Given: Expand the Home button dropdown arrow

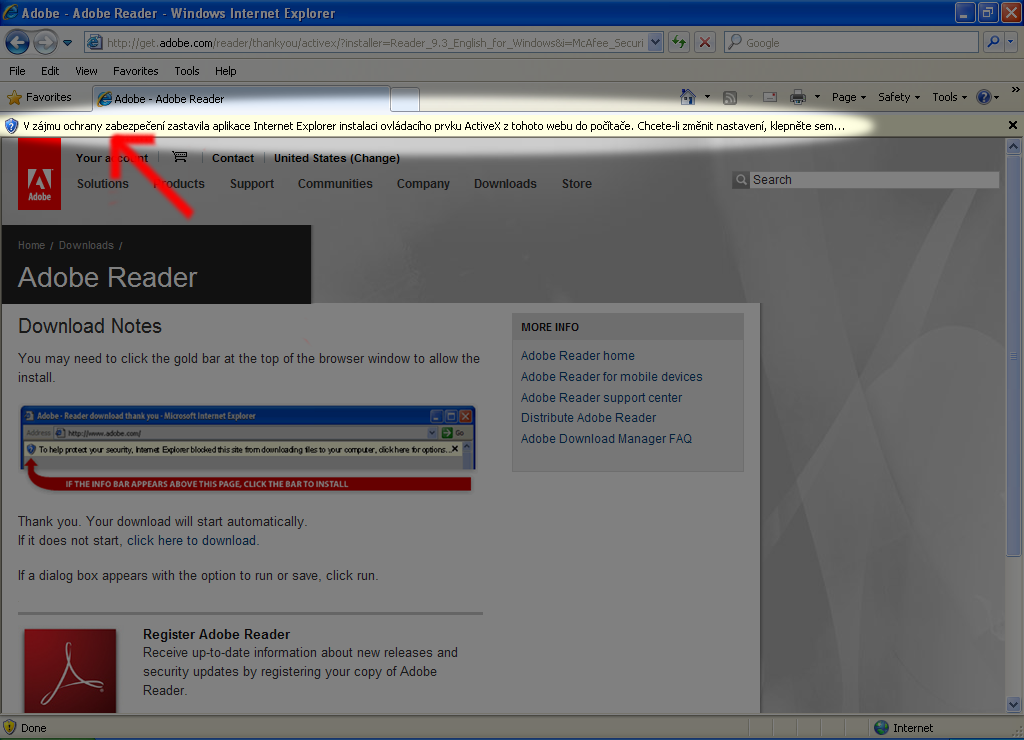Looking at the screenshot, I should pos(707,97).
